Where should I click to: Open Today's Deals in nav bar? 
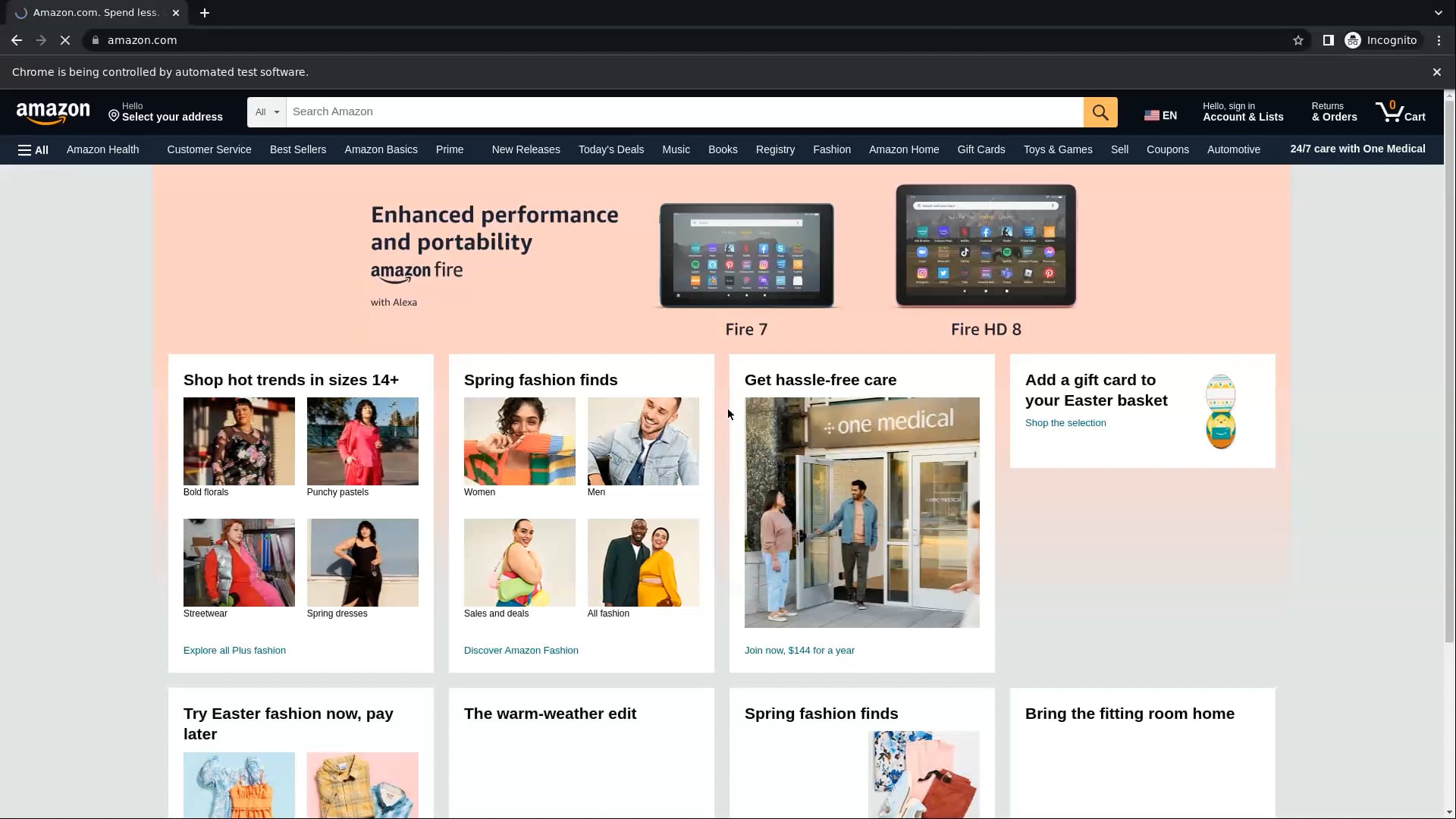pos(610,149)
